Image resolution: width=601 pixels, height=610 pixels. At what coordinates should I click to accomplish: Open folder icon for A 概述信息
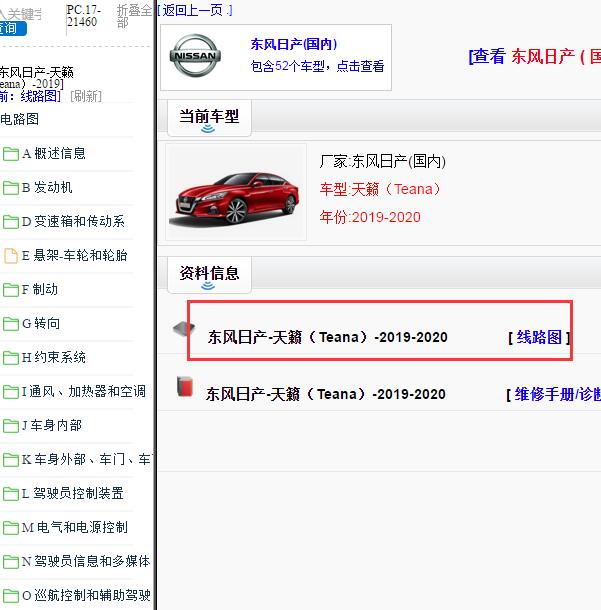[11, 154]
